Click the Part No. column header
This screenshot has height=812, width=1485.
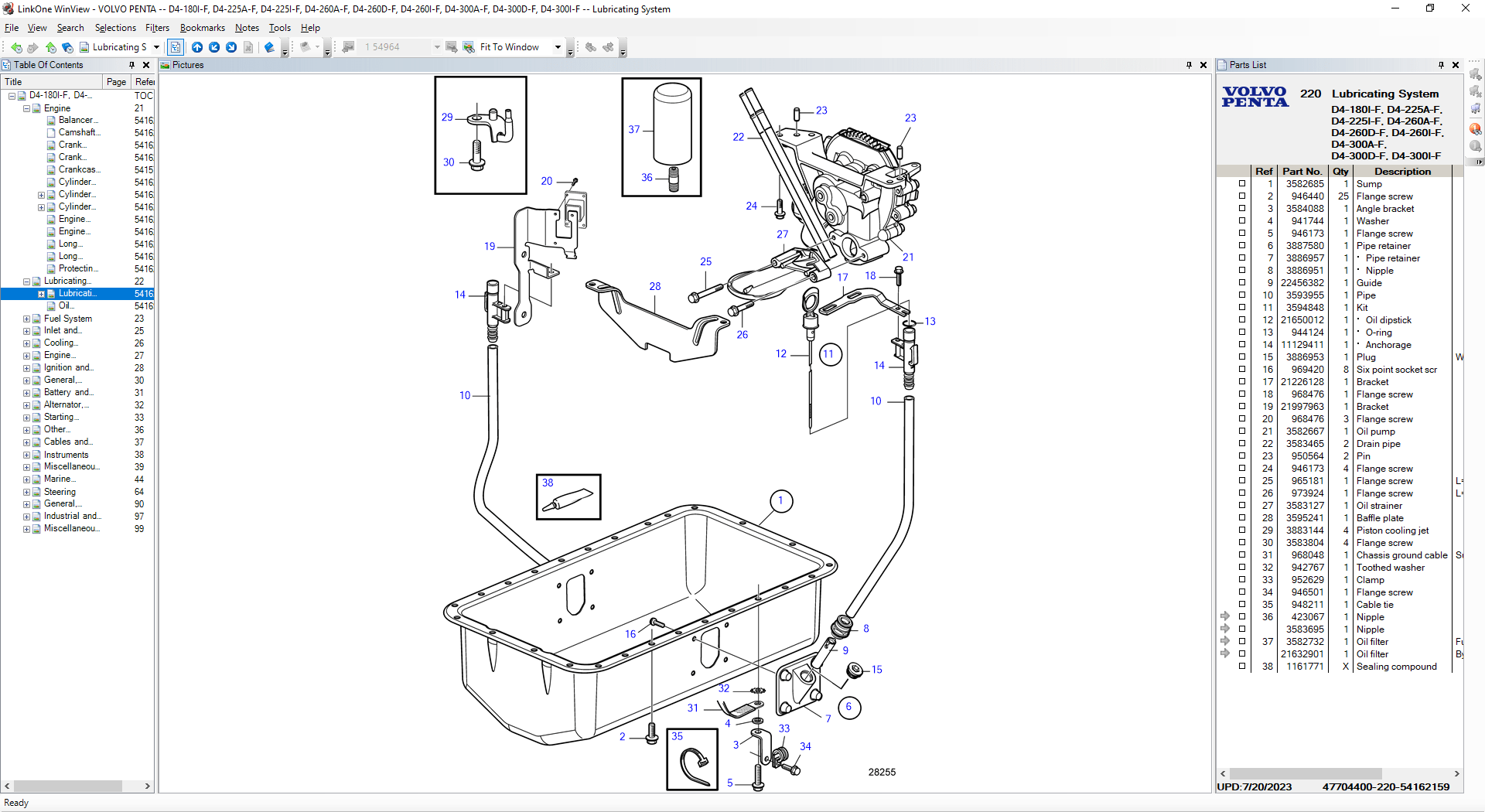1302,172
